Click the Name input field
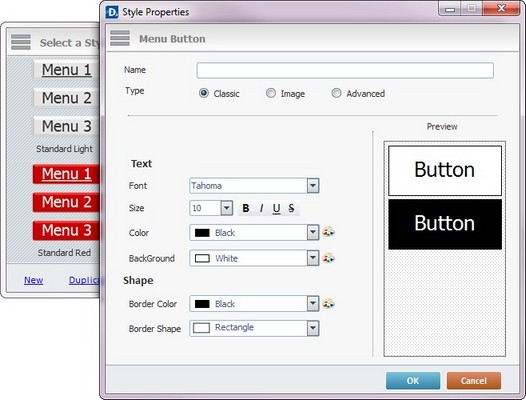The image size is (526, 400). click(x=345, y=70)
